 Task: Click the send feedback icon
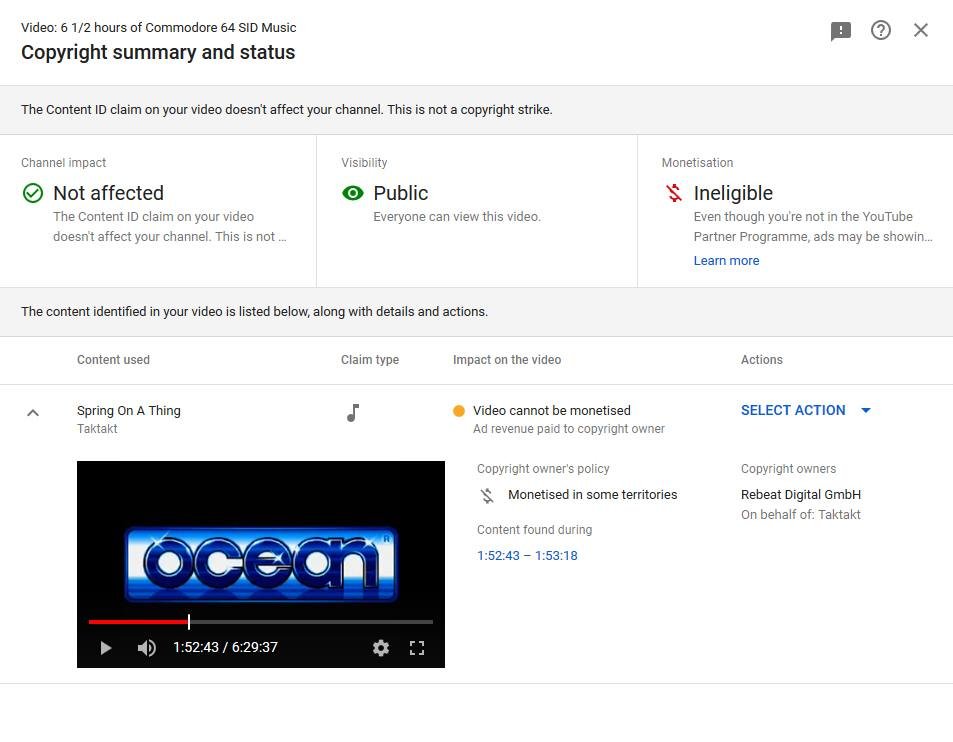(x=841, y=31)
